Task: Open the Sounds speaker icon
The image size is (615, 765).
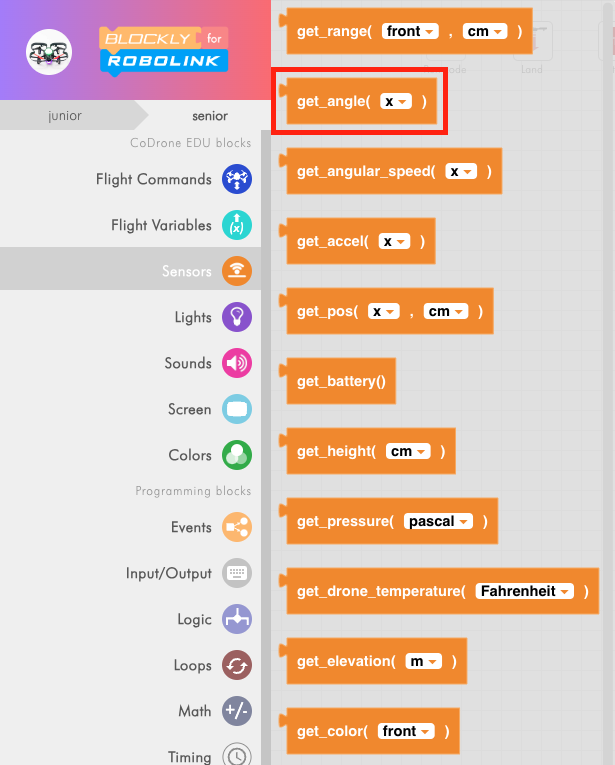Action: [x=237, y=363]
